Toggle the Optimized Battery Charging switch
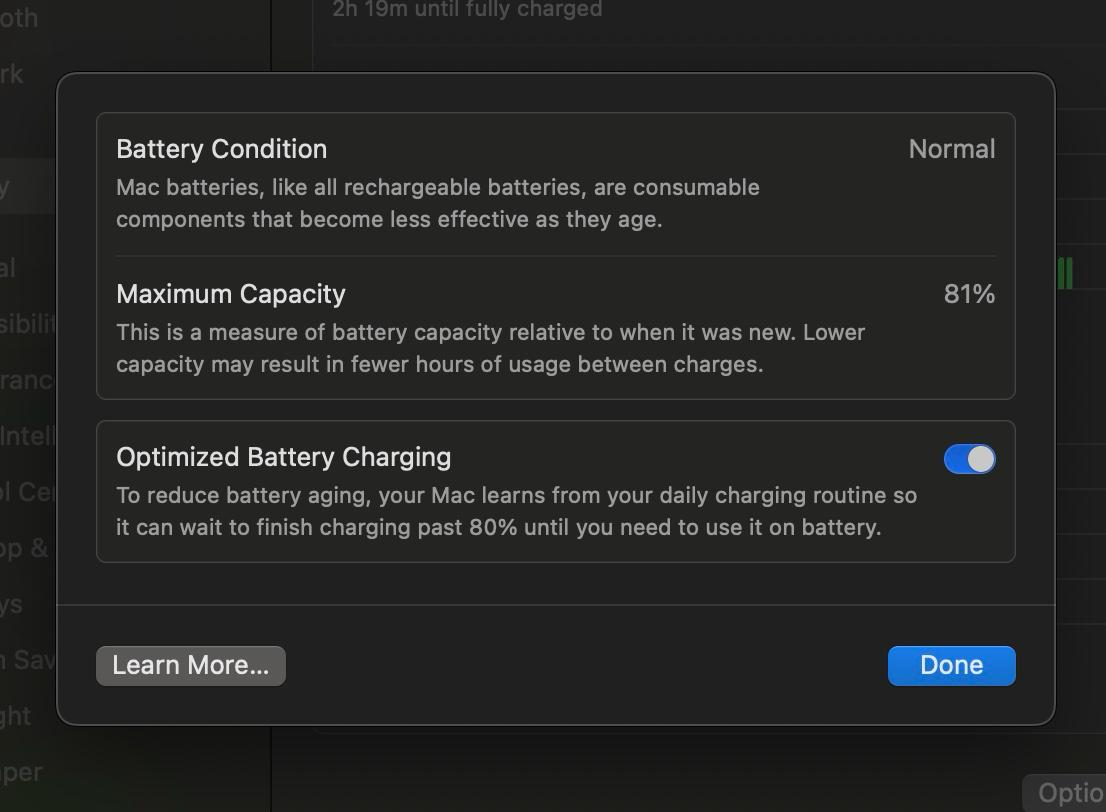The height and width of the screenshot is (812, 1106). click(969, 459)
